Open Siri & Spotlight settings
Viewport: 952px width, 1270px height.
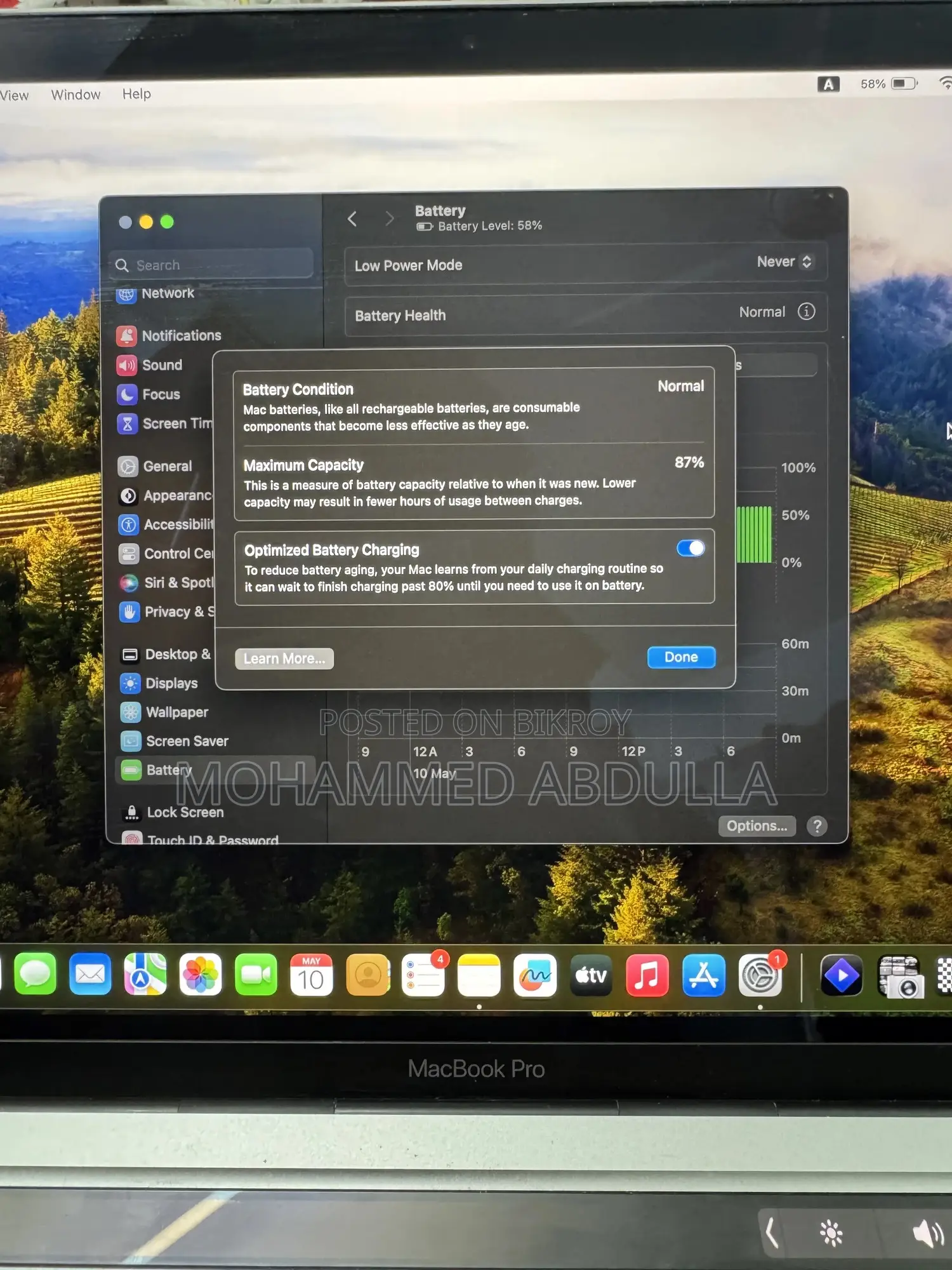167,582
